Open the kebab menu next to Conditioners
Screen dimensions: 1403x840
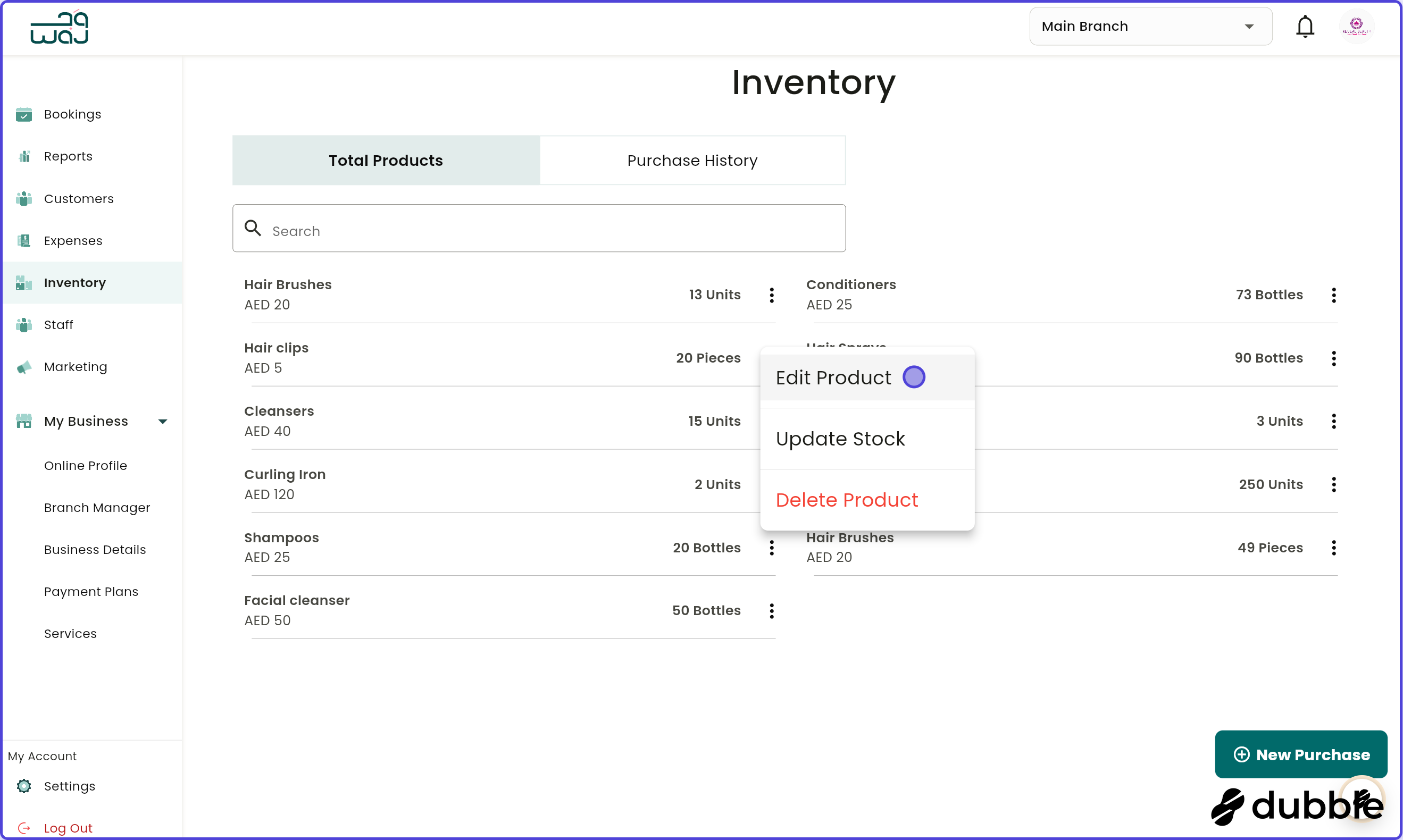coord(1333,295)
